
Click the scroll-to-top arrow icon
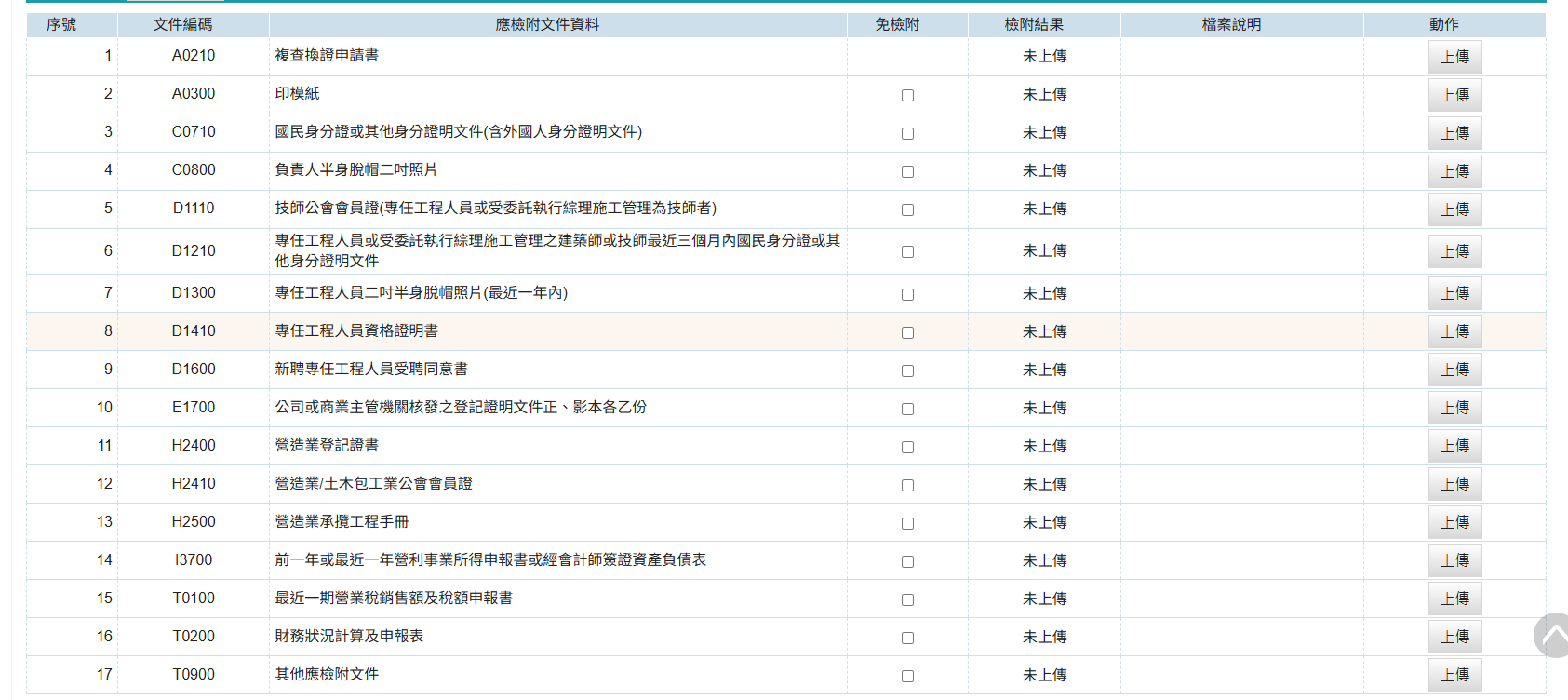click(1552, 636)
